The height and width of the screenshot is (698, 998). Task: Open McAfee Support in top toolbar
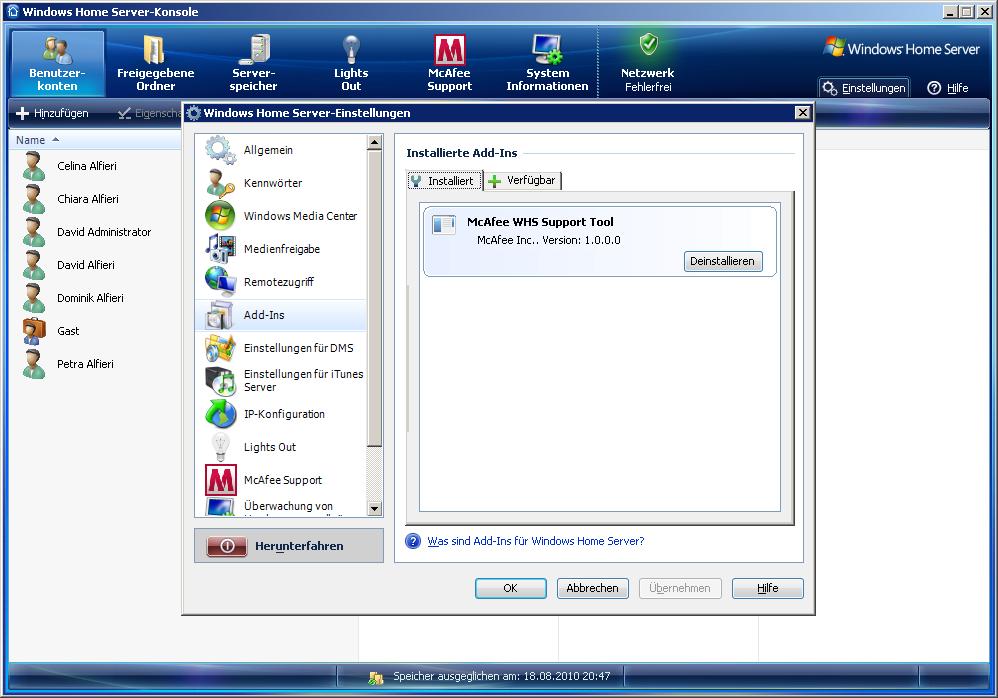(x=449, y=50)
